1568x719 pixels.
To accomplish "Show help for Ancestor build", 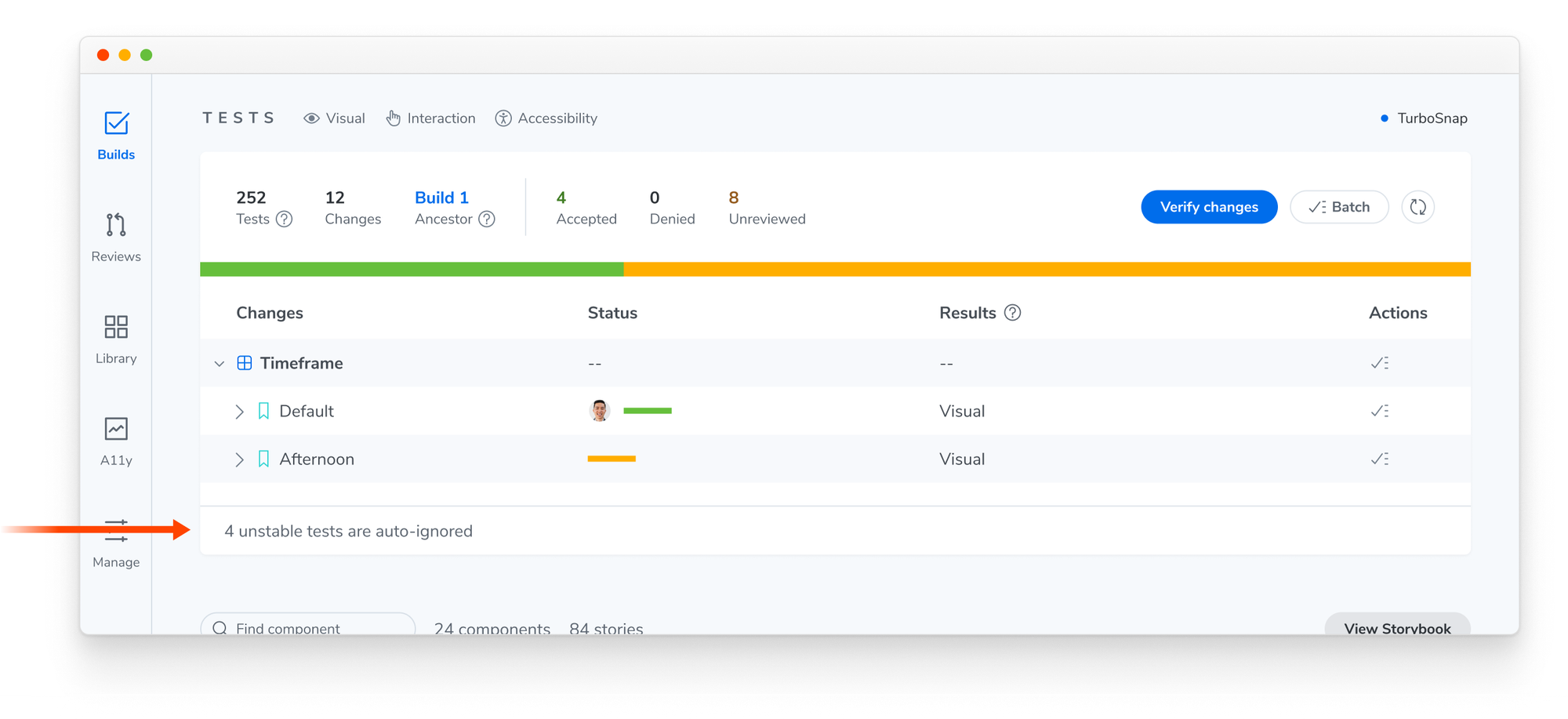I will point(487,220).
